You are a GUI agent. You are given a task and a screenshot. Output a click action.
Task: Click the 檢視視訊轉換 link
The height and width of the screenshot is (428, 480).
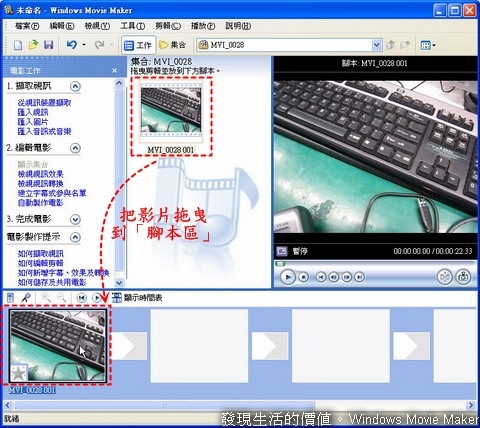point(40,183)
